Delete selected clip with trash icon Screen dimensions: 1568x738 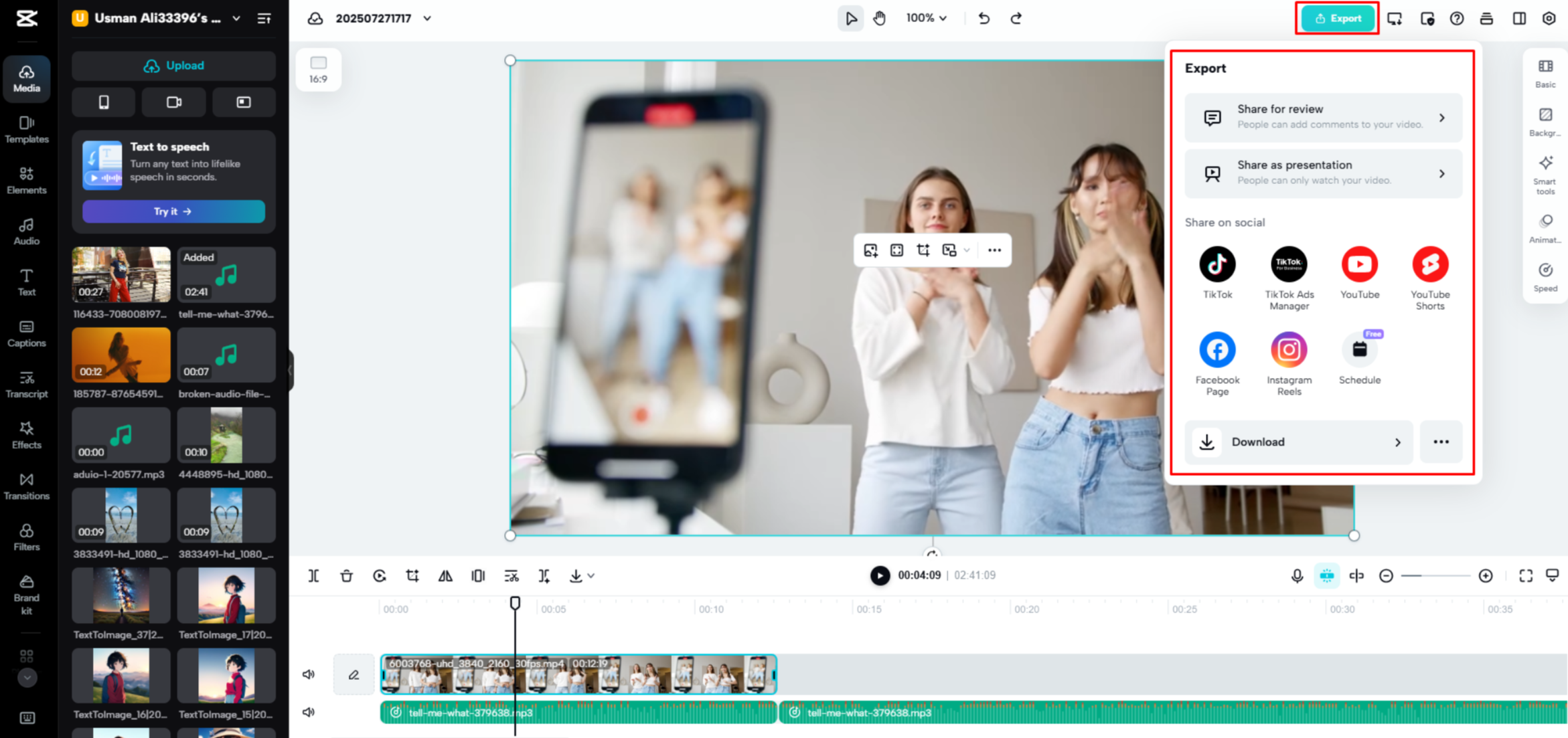pos(346,575)
